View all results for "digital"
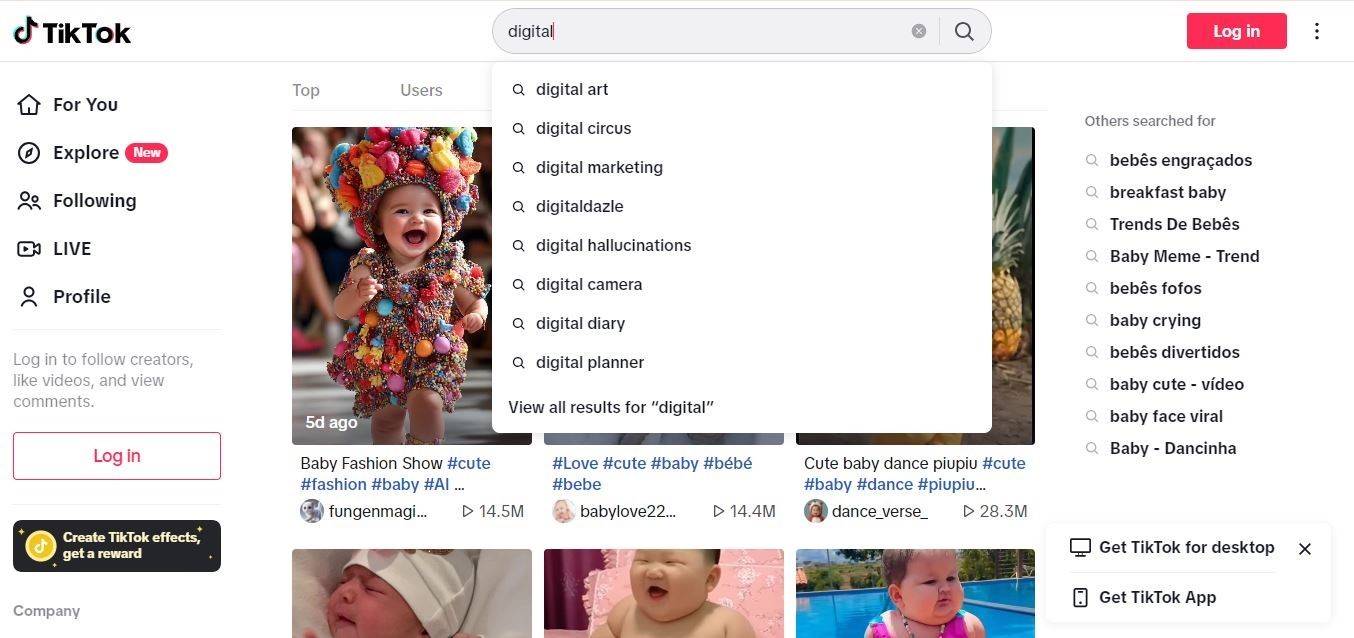 tap(611, 408)
